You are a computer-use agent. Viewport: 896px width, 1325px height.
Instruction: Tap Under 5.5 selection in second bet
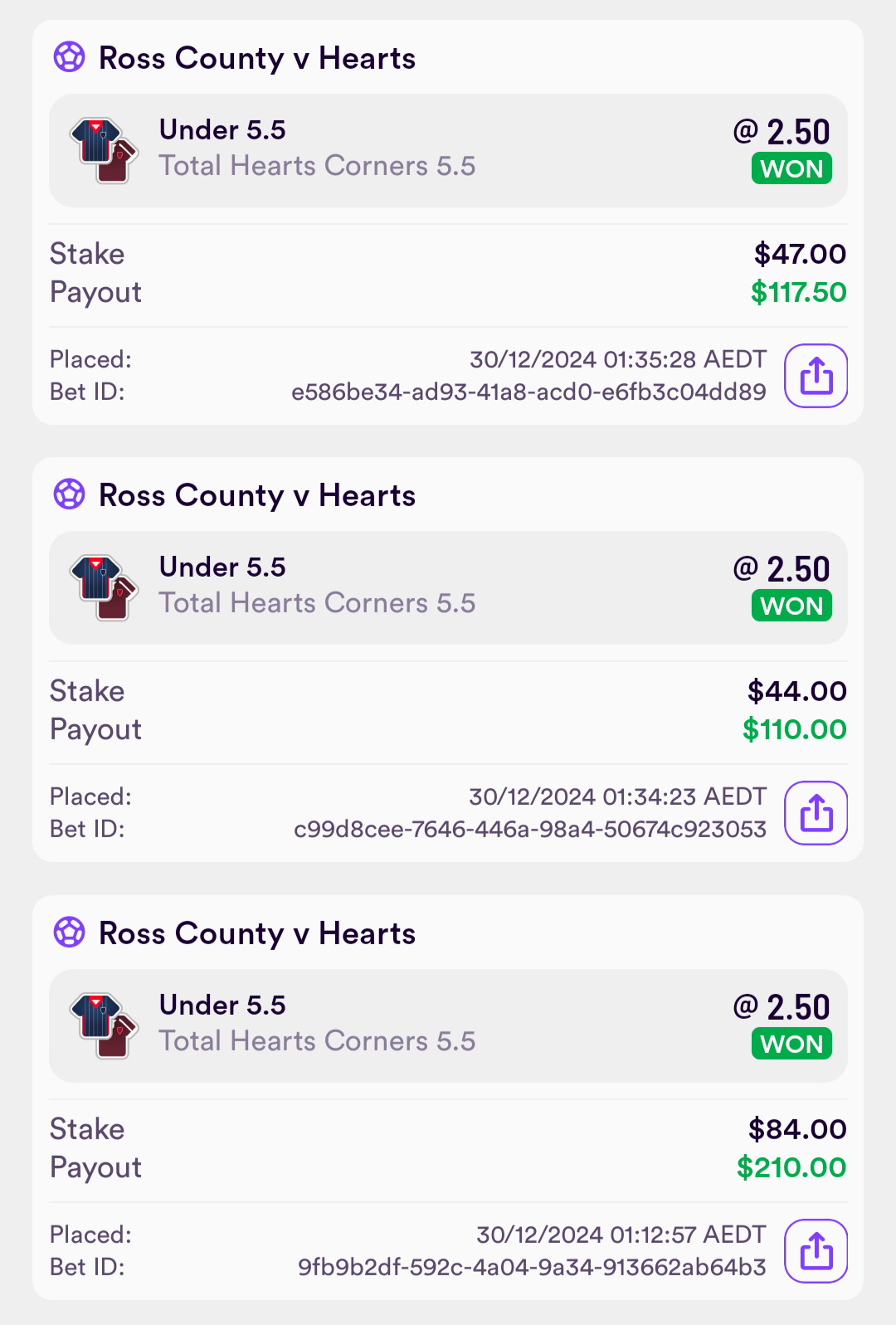pyautogui.click(x=222, y=568)
